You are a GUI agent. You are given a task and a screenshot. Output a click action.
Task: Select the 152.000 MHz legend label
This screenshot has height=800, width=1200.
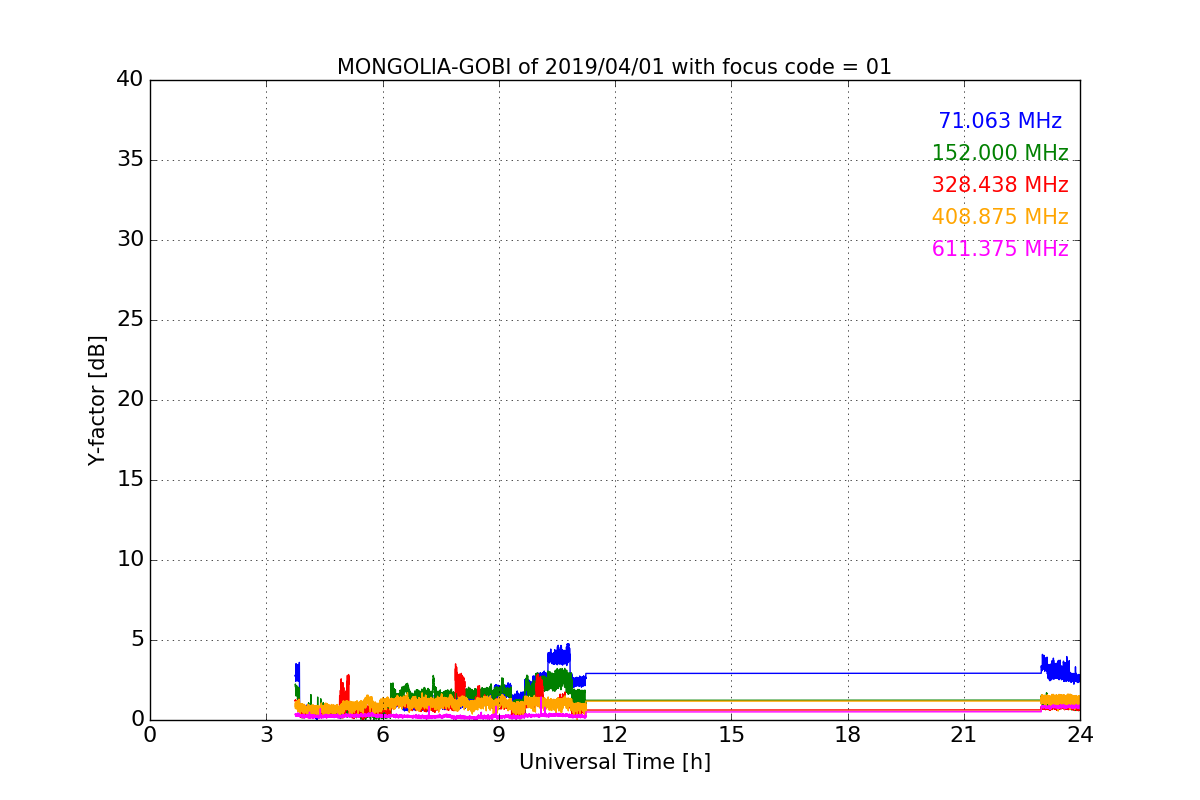pyautogui.click(x=1000, y=153)
